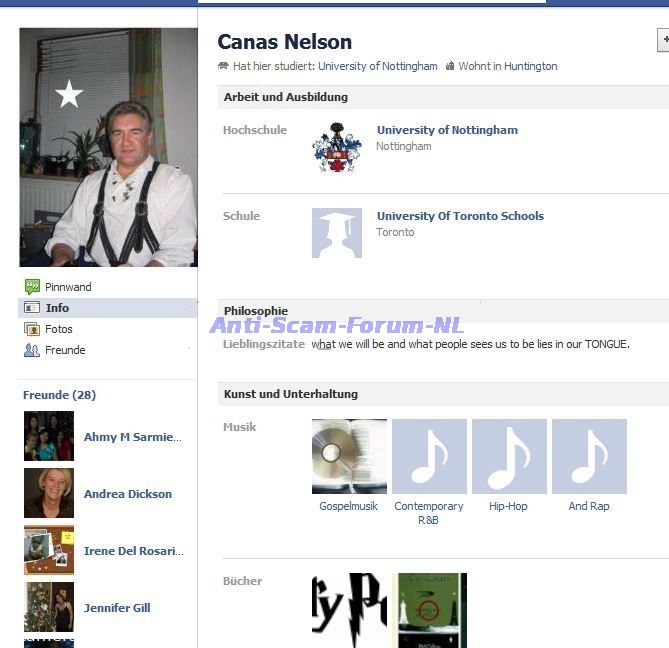Click the add button beside the profile name
This screenshot has width=669, height=648.
(x=663, y=40)
